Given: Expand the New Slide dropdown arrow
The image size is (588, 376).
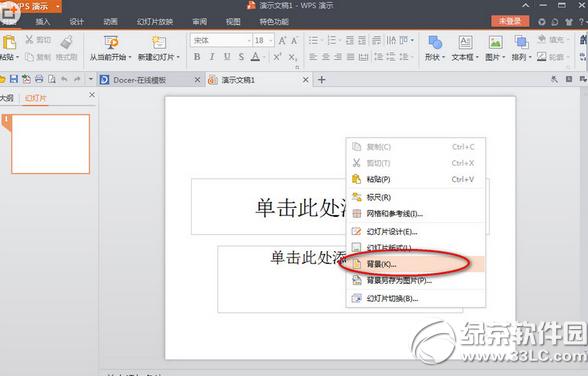Looking at the screenshot, I should point(178,57).
